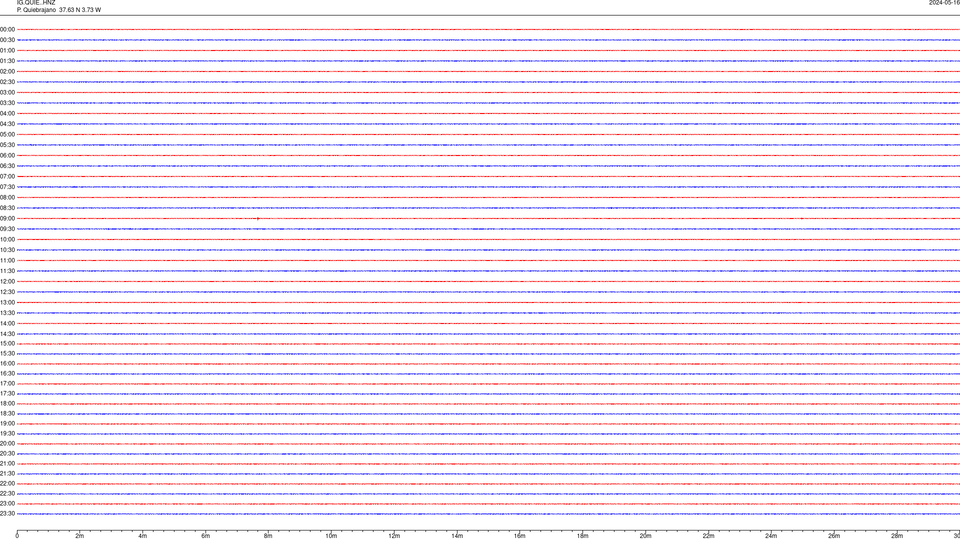The image size is (960, 540).
Task: Select the 02:00 time row label
Action: tap(7, 71)
